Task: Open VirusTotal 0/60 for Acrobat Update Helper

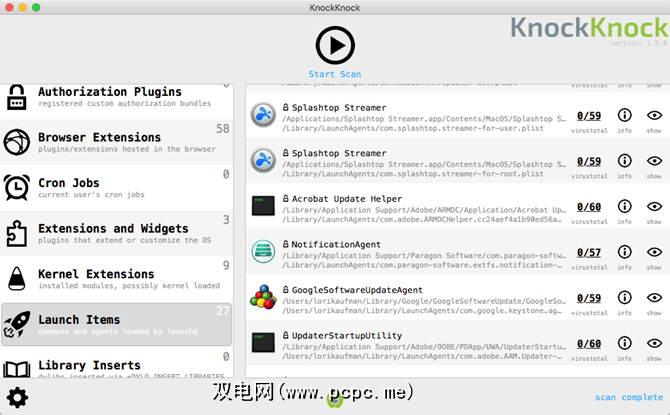Action: click(x=589, y=207)
